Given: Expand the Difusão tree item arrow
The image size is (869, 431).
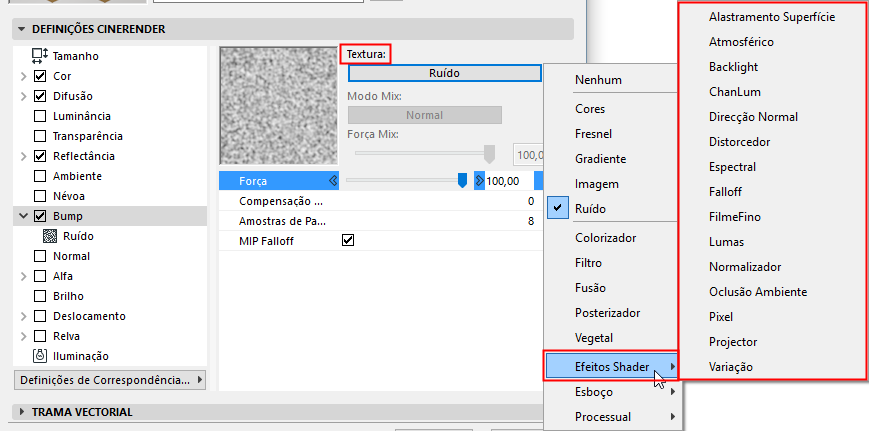Looking at the screenshot, I should 23,96.
